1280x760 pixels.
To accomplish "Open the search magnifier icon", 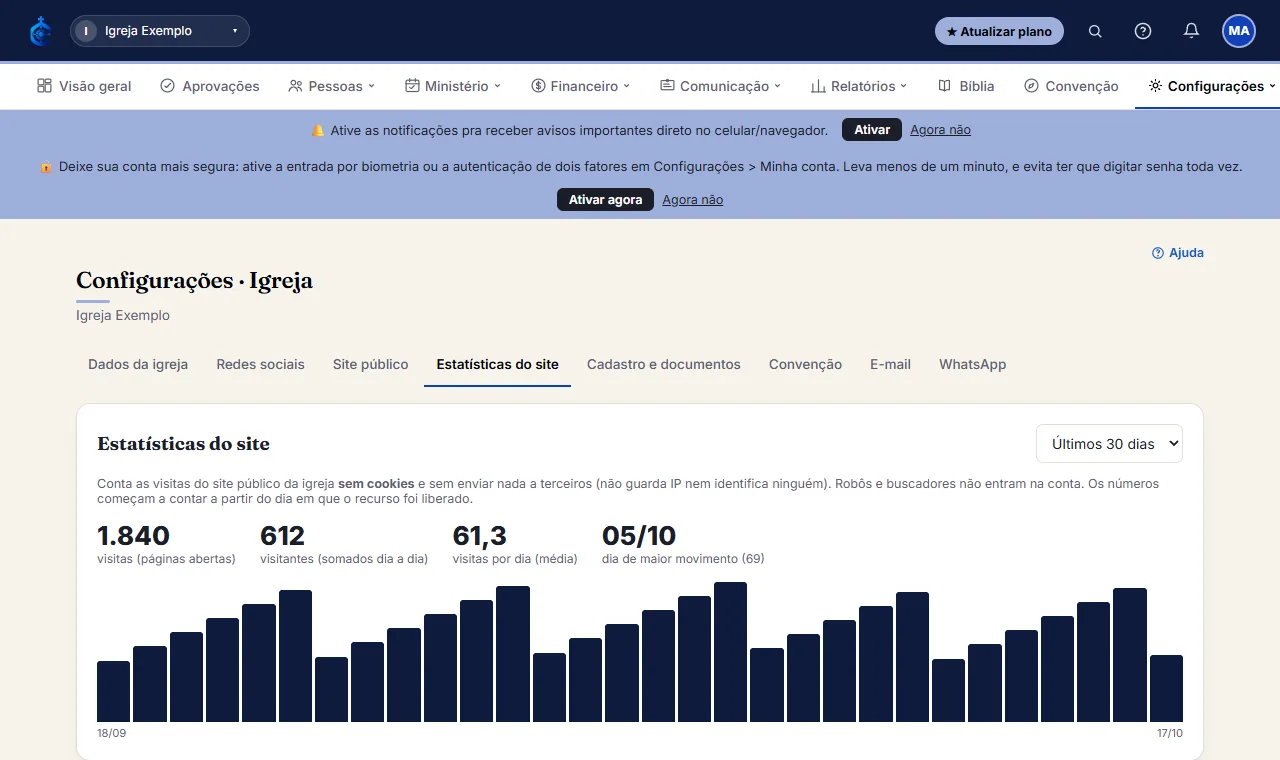I will tap(1095, 31).
